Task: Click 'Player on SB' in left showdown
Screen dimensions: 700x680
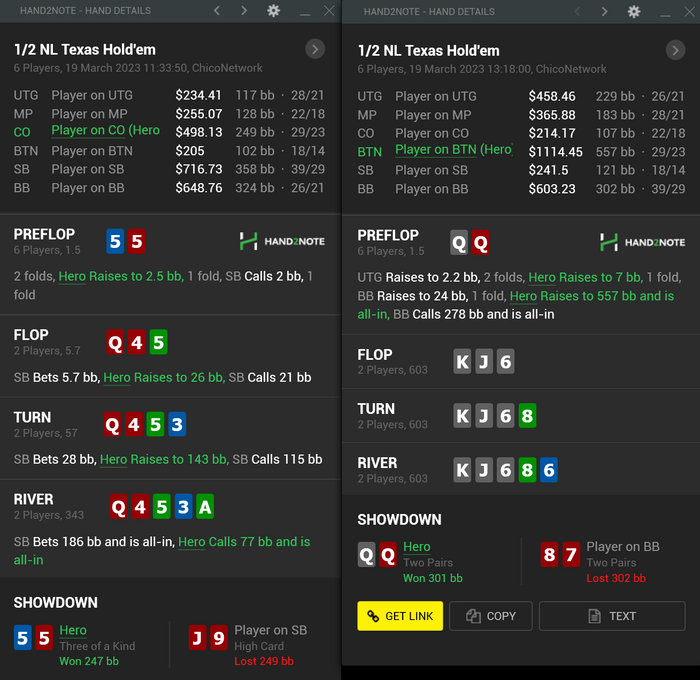Action: click(x=271, y=630)
